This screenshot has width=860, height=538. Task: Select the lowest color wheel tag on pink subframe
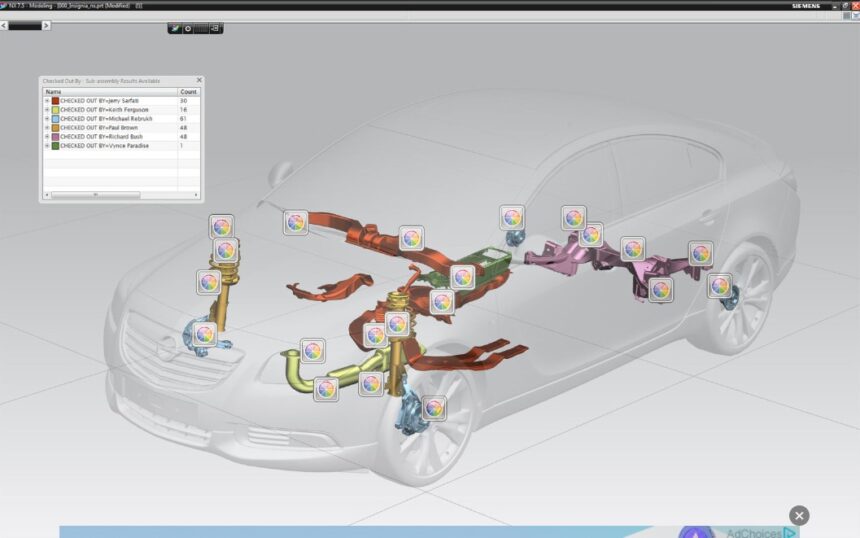(x=660, y=290)
